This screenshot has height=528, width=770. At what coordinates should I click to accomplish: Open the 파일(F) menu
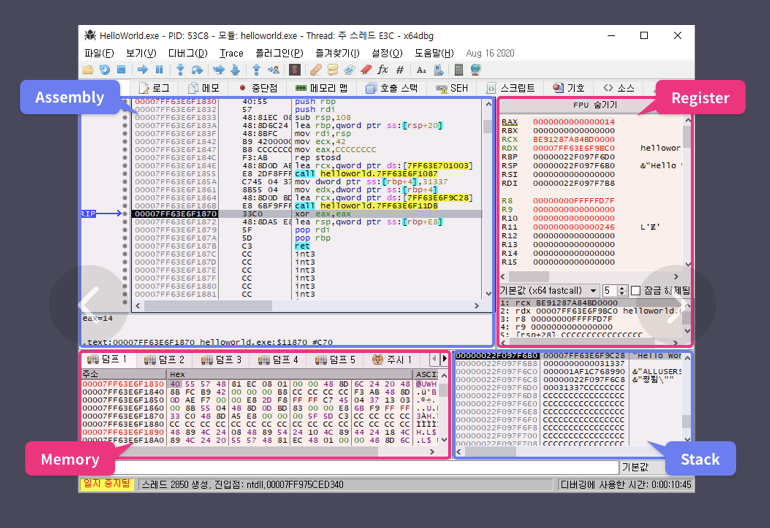pos(99,53)
